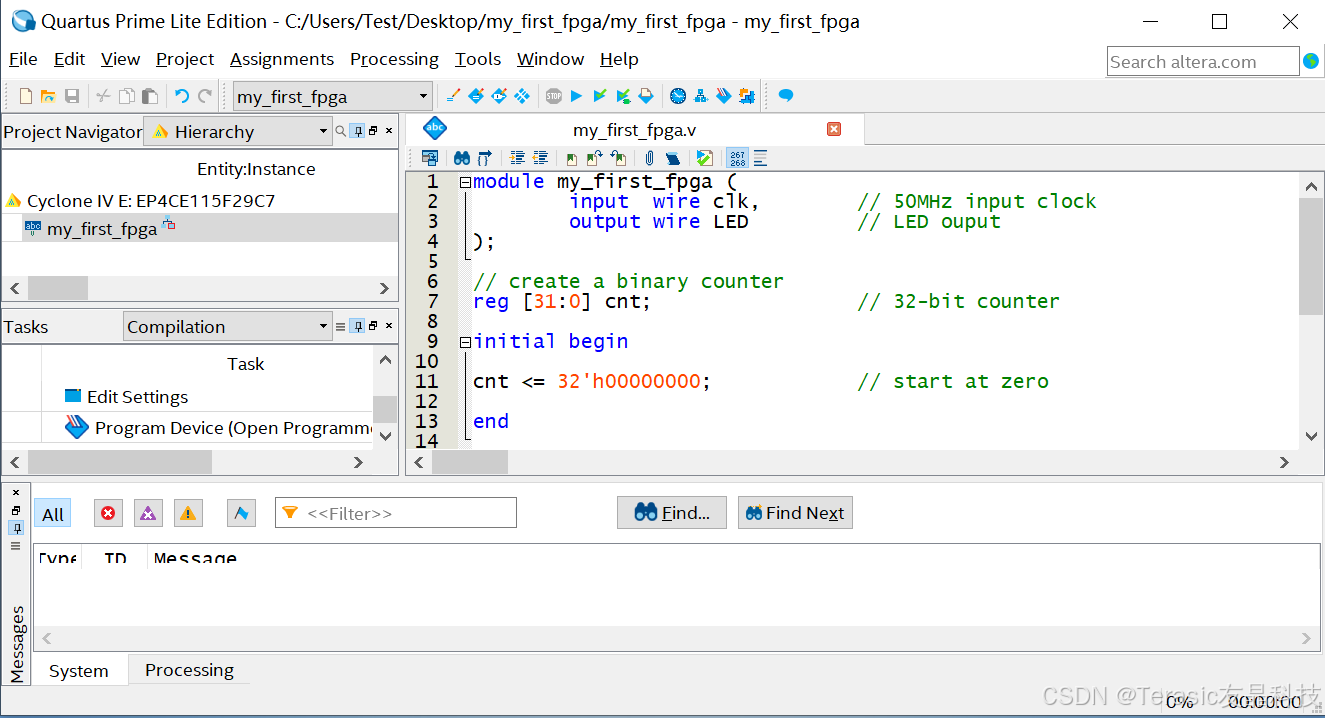Image resolution: width=1325 pixels, height=718 pixels.
Task: Click the globe icon beside the search box
Action: [x=1311, y=61]
